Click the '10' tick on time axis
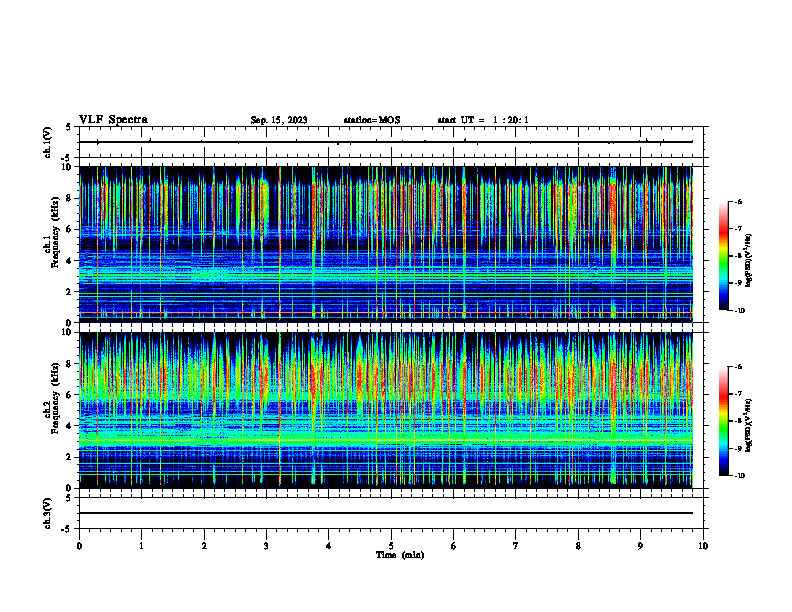This screenshot has width=792, height=612. 703,546
